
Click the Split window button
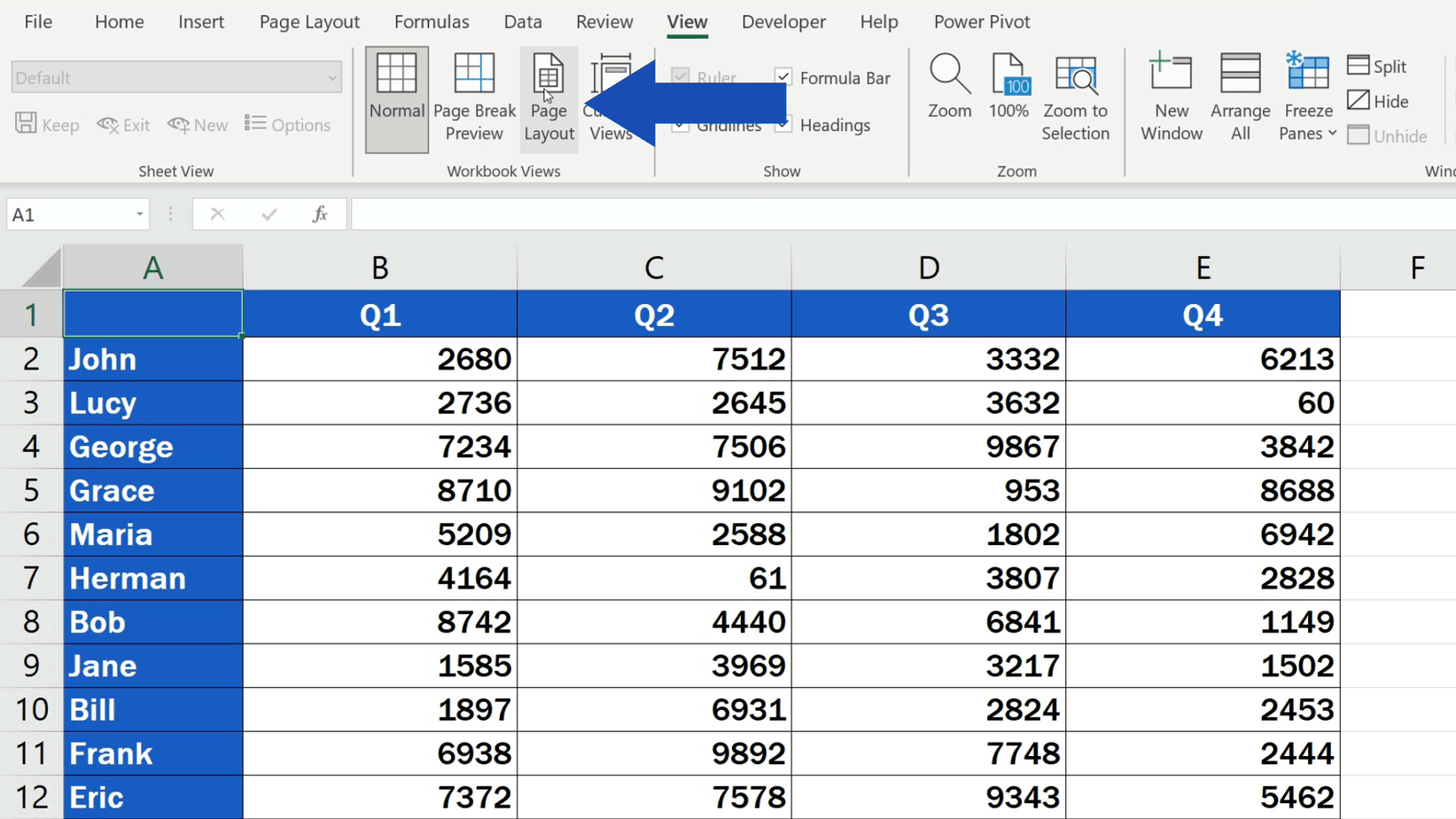1377,65
